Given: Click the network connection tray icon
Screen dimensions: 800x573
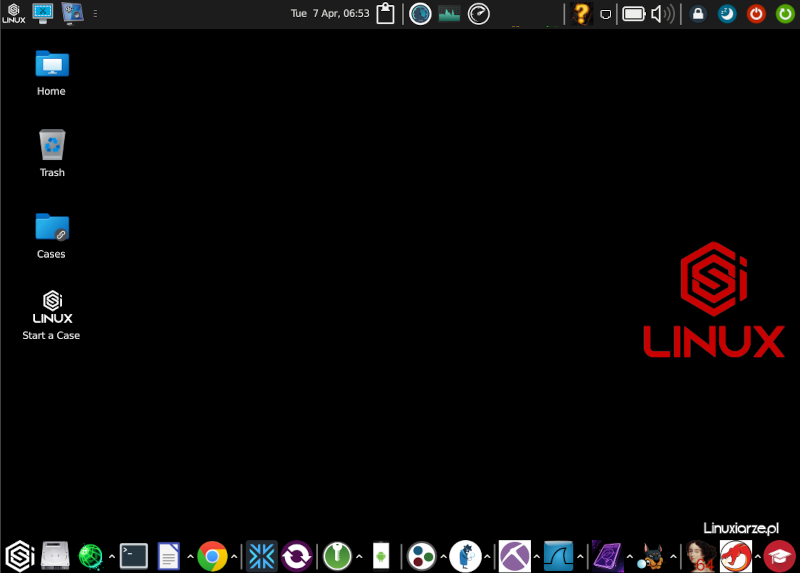Looking at the screenshot, I should click(x=606, y=14).
